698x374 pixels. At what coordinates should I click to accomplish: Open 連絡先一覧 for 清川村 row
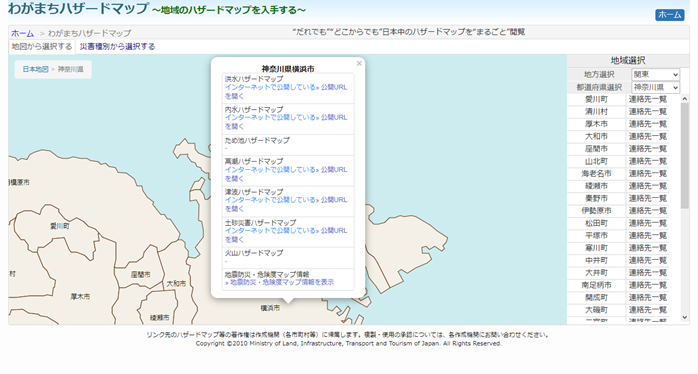(648, 112)
